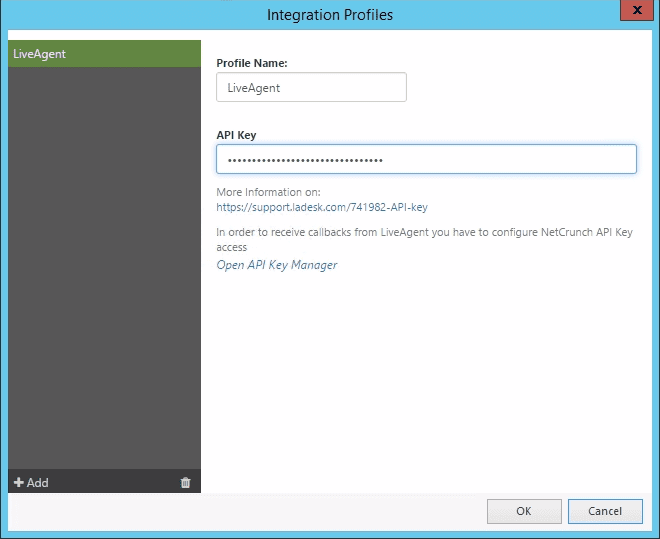Click the plus icon beside Add
Screen dimensions: 660x539
(x=19, y=483)
